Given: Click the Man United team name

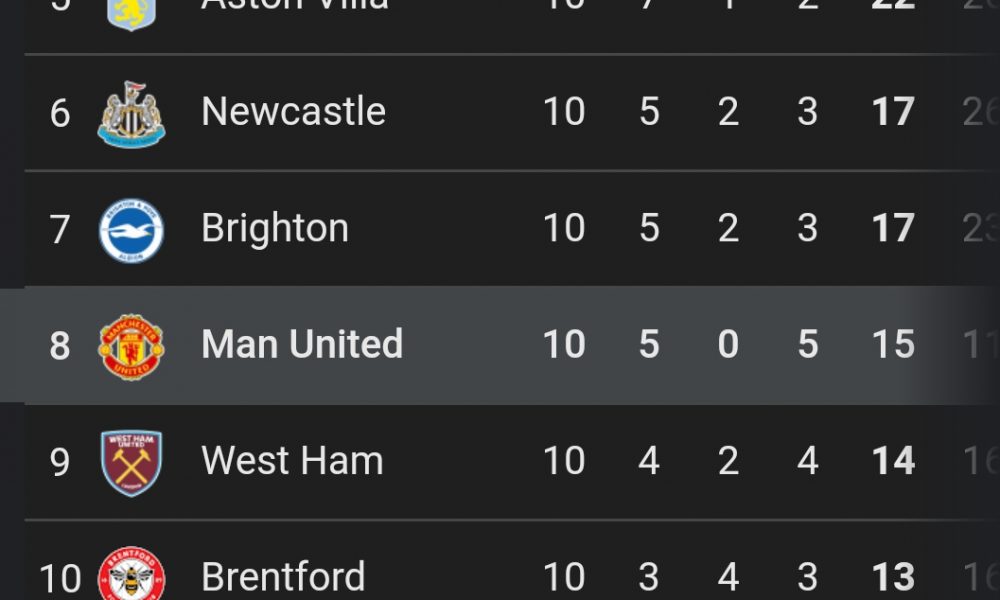Looking at the screenshot, I should (302, 345).
